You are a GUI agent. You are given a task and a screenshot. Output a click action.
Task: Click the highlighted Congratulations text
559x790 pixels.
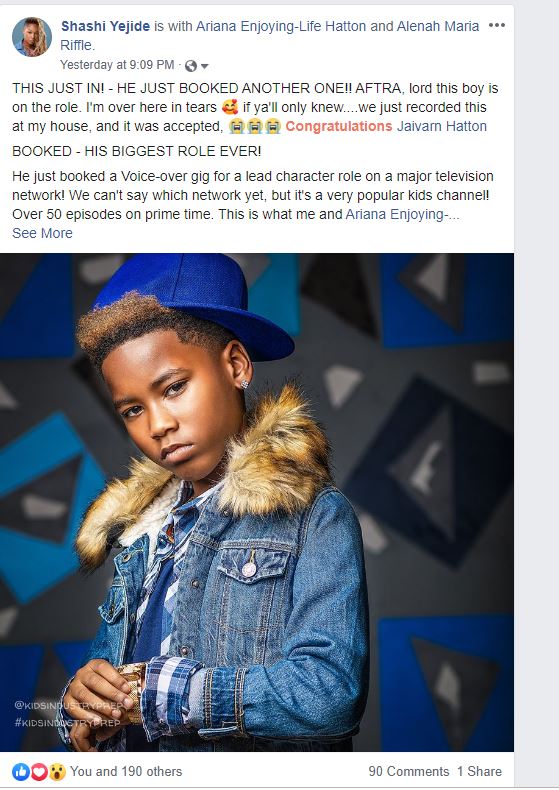(x=338, y=126)
